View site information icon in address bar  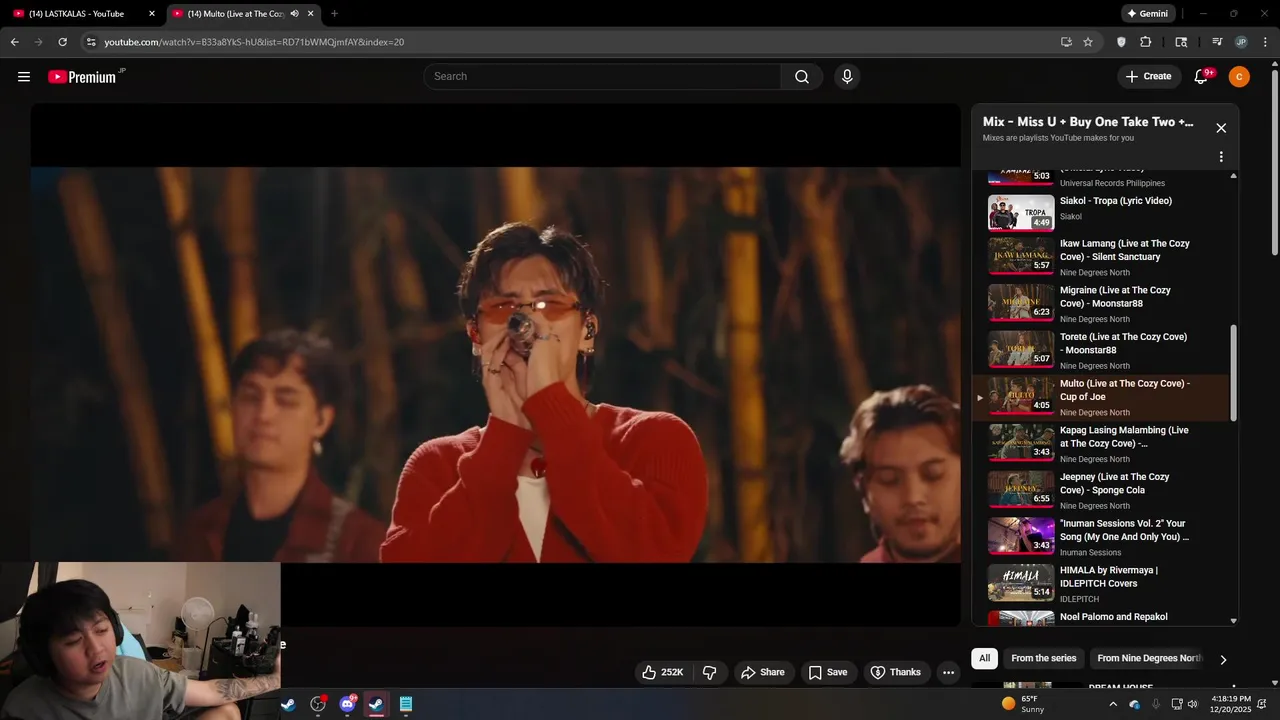(x=91, y=42)
